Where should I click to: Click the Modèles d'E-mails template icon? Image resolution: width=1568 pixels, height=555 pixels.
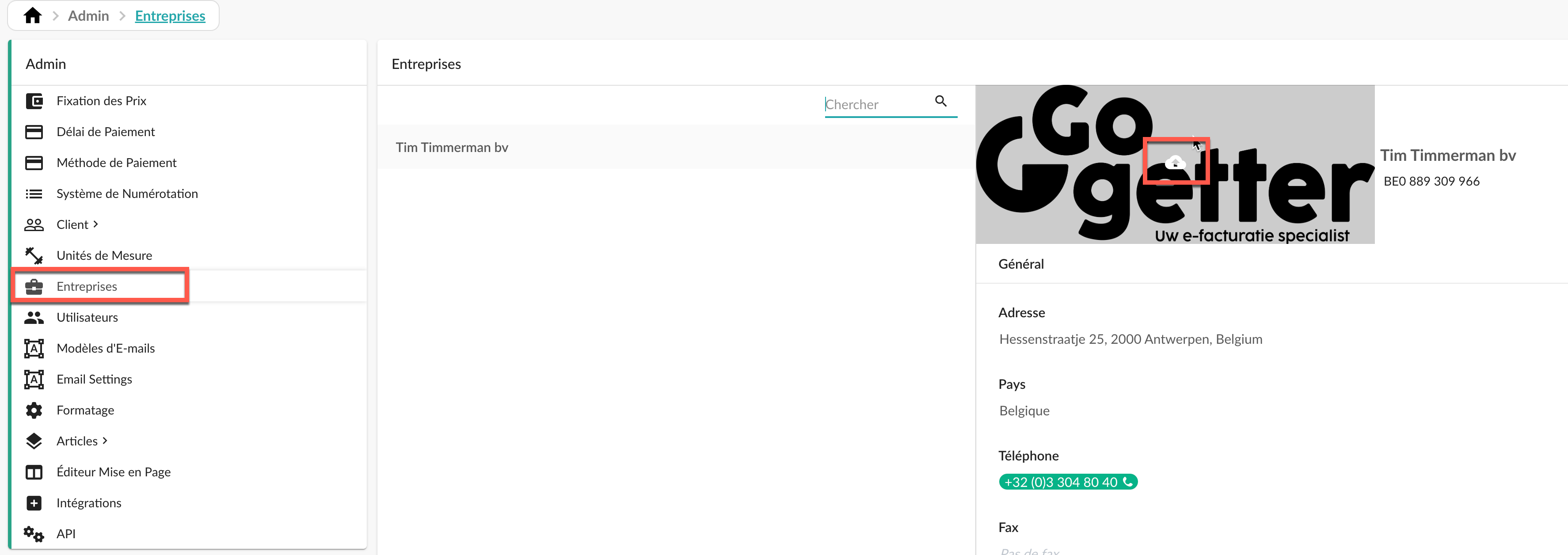click(x=34, y=349)
